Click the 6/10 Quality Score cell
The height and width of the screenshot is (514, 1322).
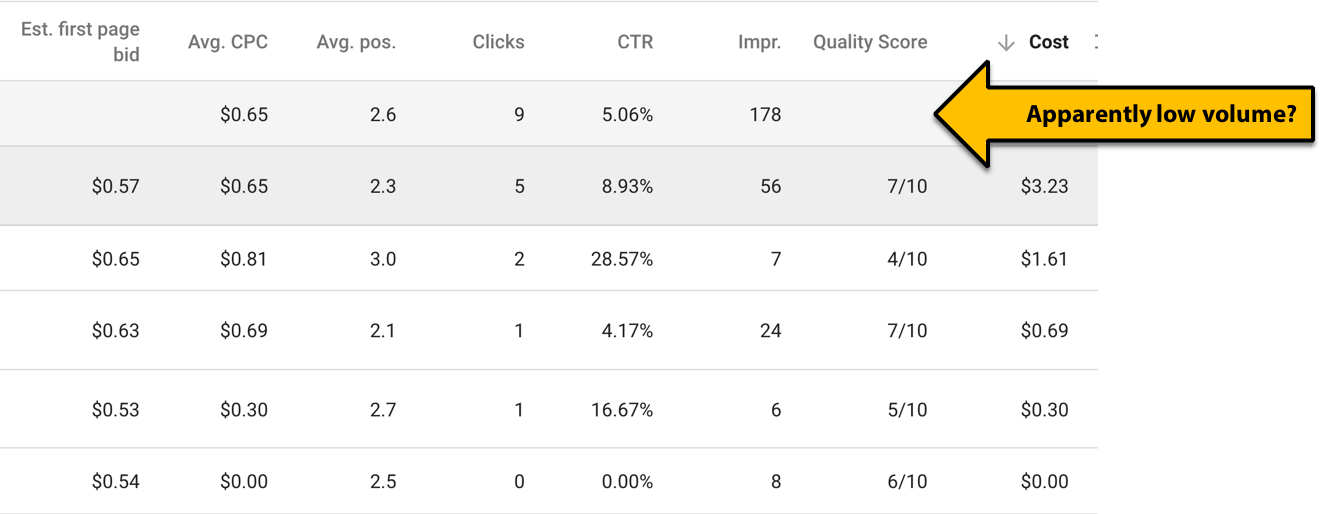click(x=906, y=482)
